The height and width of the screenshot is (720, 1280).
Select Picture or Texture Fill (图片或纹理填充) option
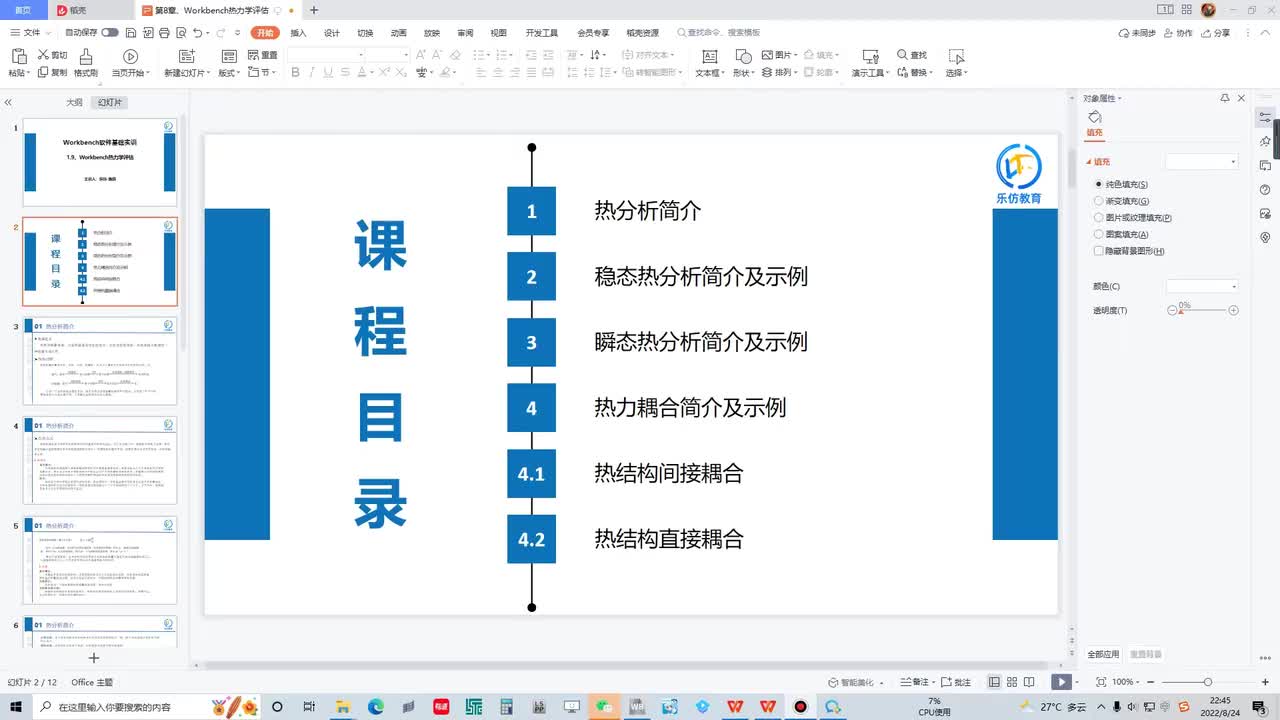click(1099, 217)
